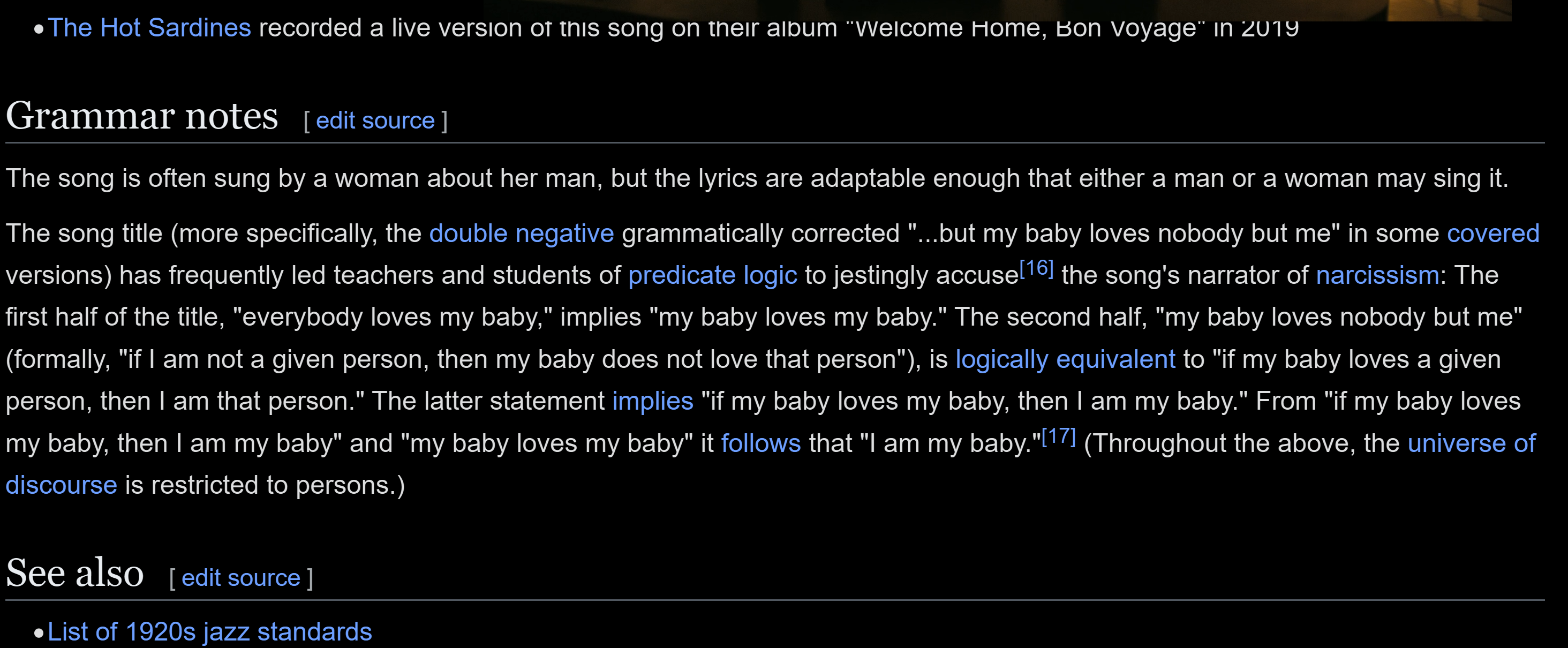Open the narcissism link
Image resolution: width=1568 pixels, height=648 pixels.
click(x=1377, y=276)
